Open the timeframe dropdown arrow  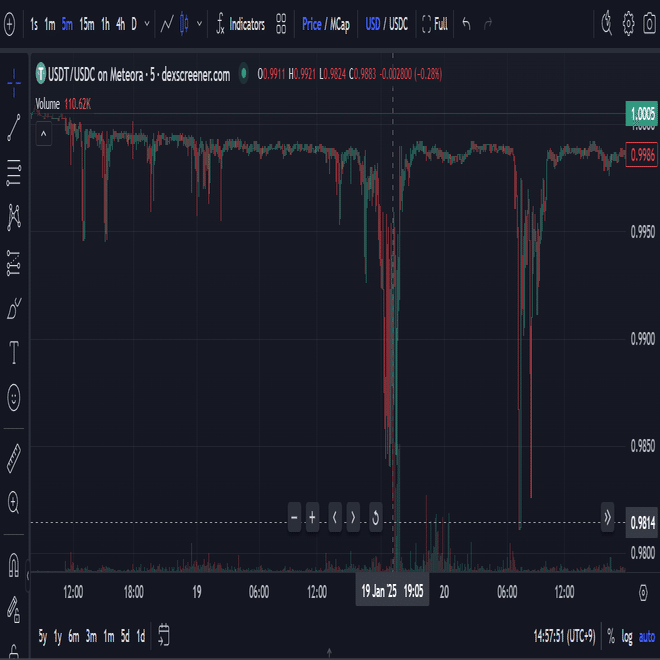[147, 24]
